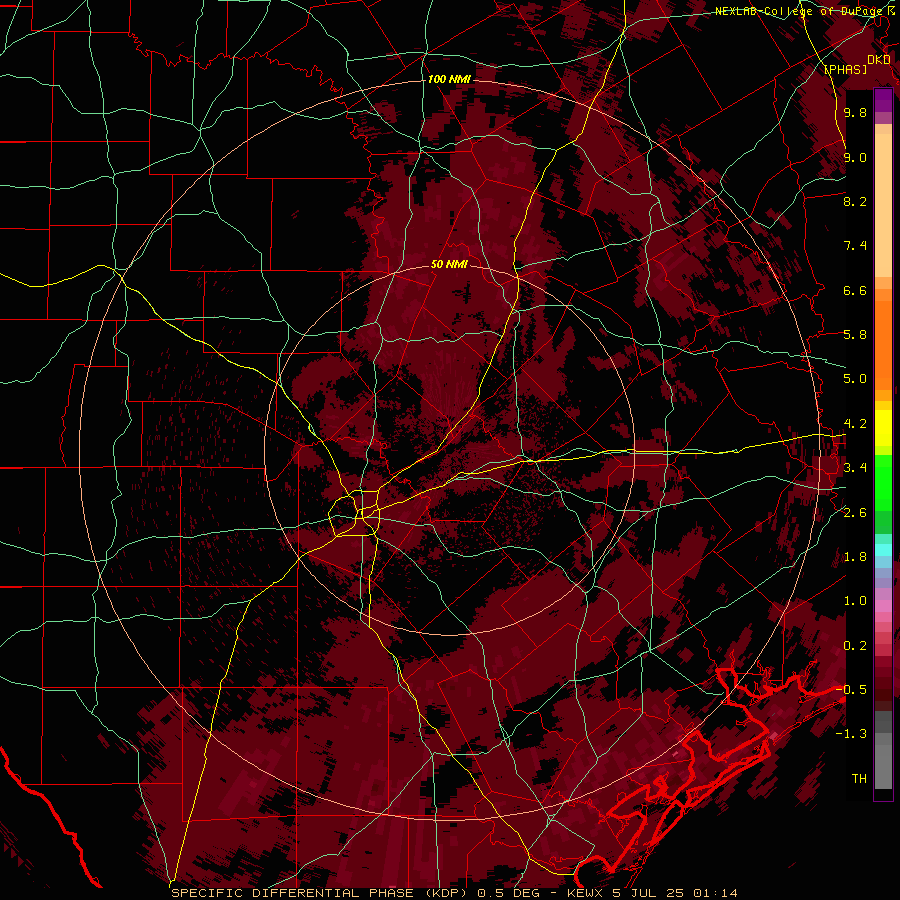Pick the bright green color bar segment
Viewport: 900px width, 900px height.
[883, 482]
